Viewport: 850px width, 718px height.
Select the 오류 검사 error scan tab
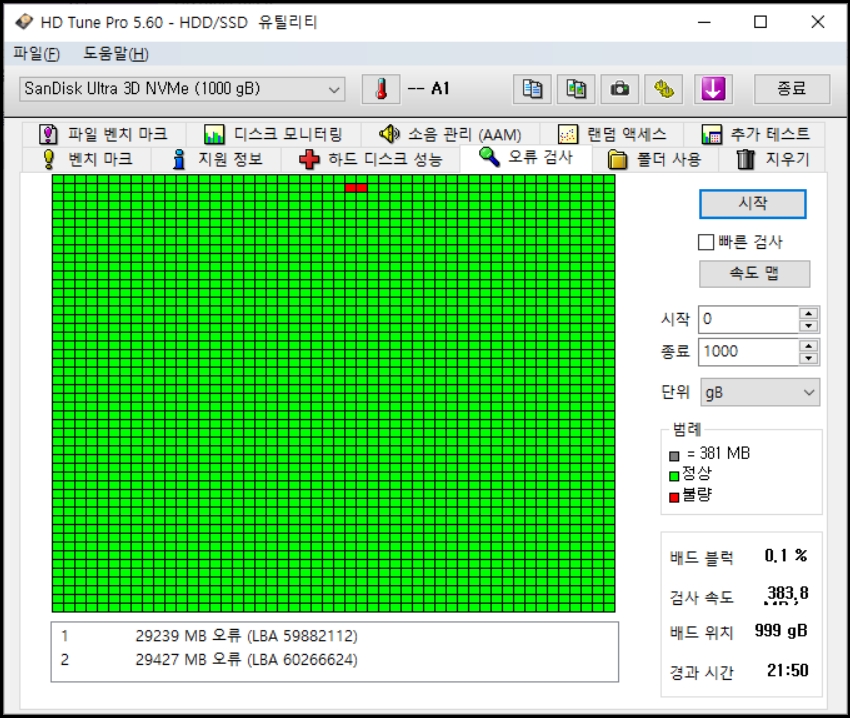click(x=526, y=158)
